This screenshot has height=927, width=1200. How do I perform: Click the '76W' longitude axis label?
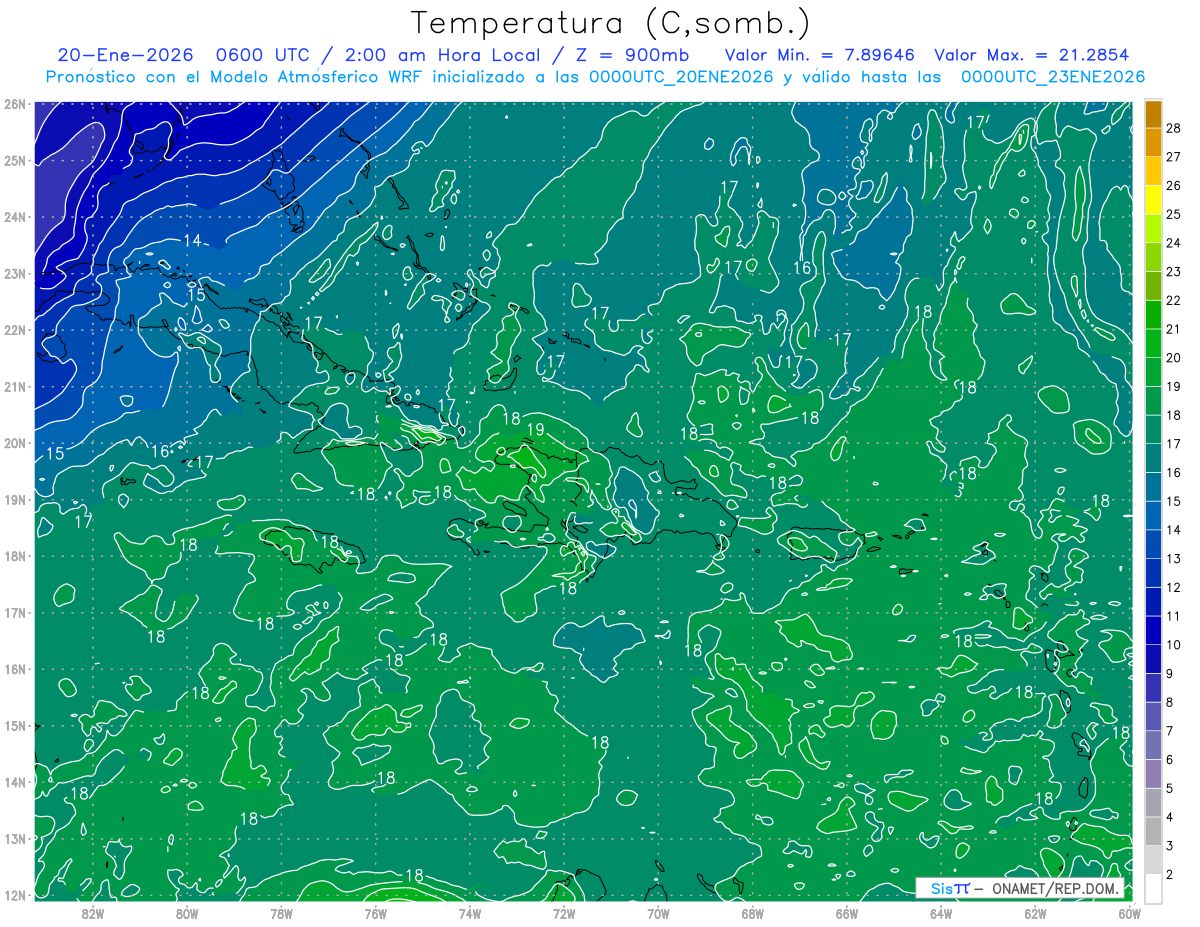(x=376, y=913)
